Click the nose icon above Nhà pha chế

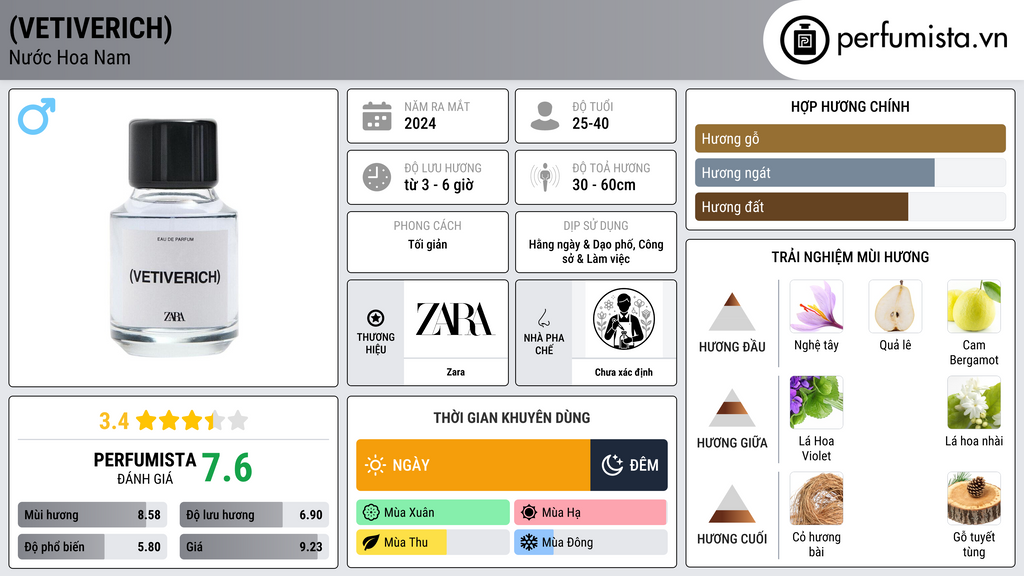(543, 318)
